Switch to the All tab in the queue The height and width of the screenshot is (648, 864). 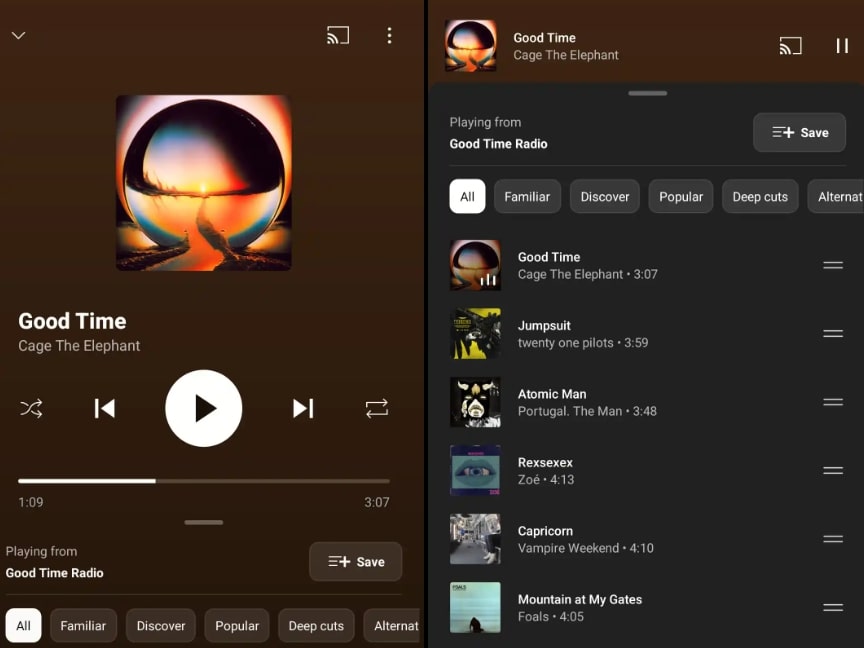click(467, 196)
